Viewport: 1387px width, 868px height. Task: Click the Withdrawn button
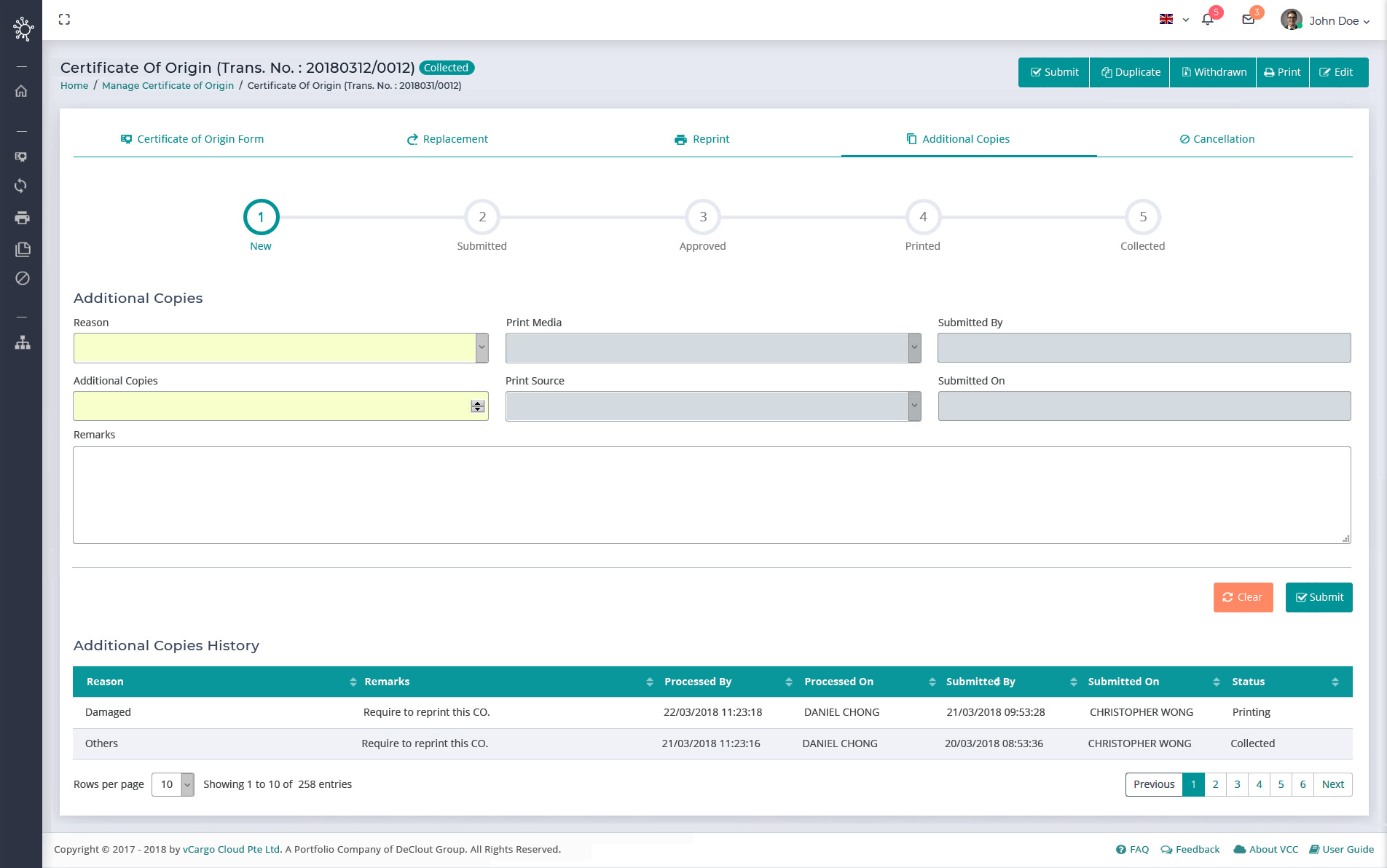click(1213, 72)
